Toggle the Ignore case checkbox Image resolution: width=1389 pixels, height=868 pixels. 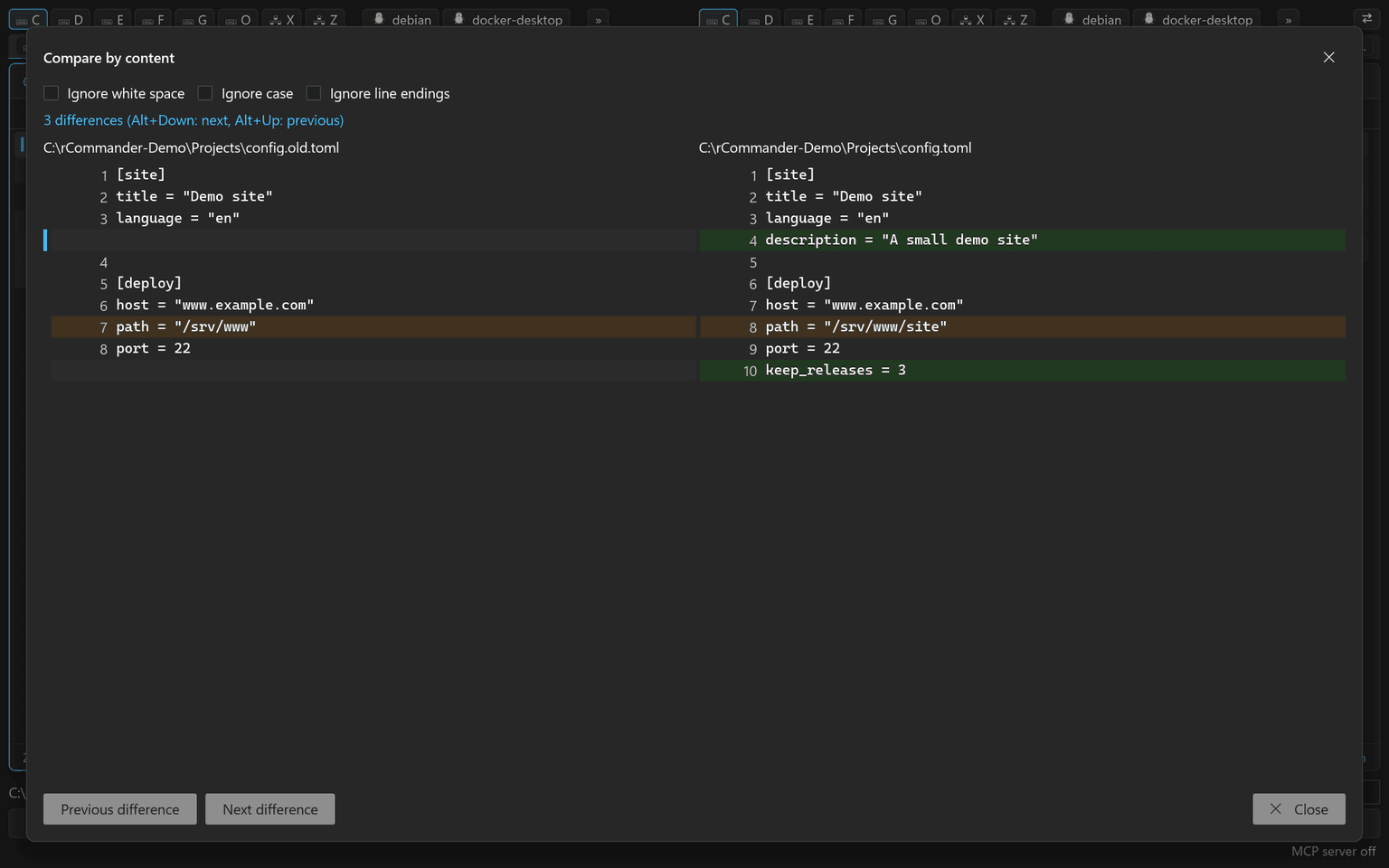(205, 93)
